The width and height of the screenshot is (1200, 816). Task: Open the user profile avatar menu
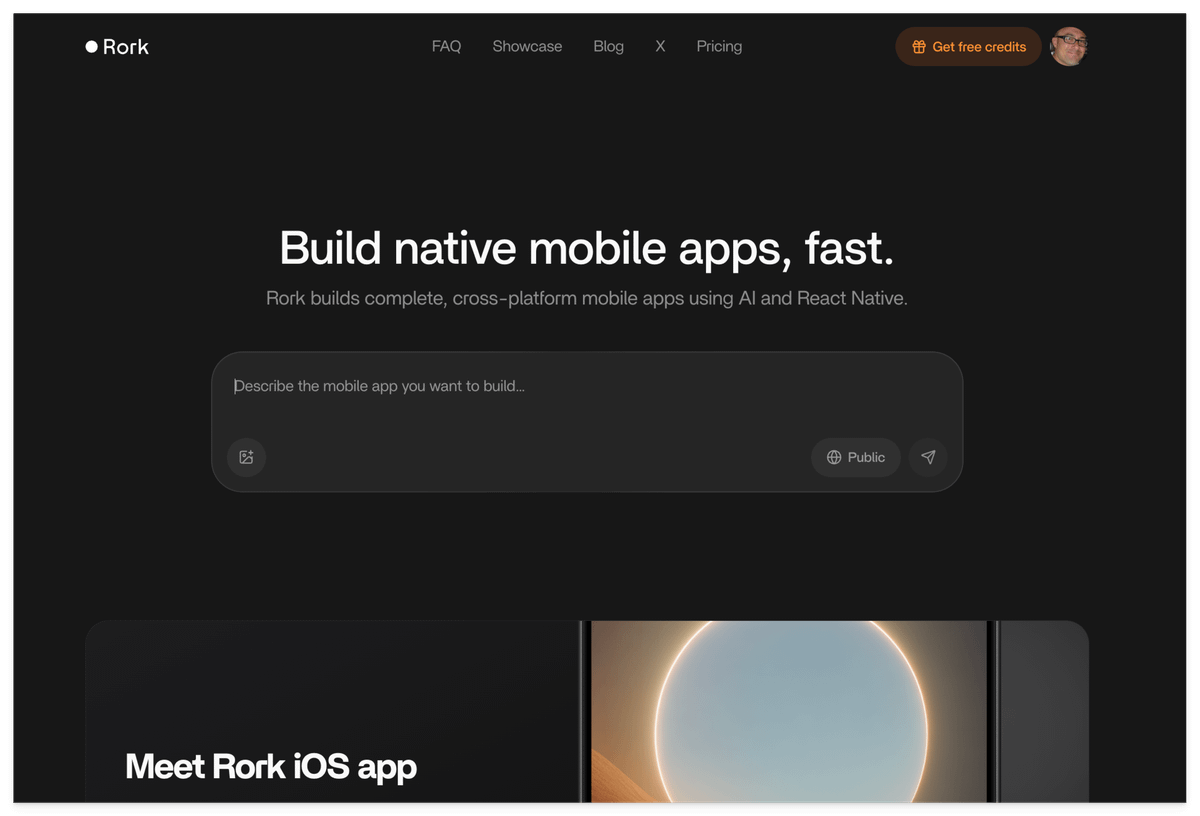[x=1068, y=46]
